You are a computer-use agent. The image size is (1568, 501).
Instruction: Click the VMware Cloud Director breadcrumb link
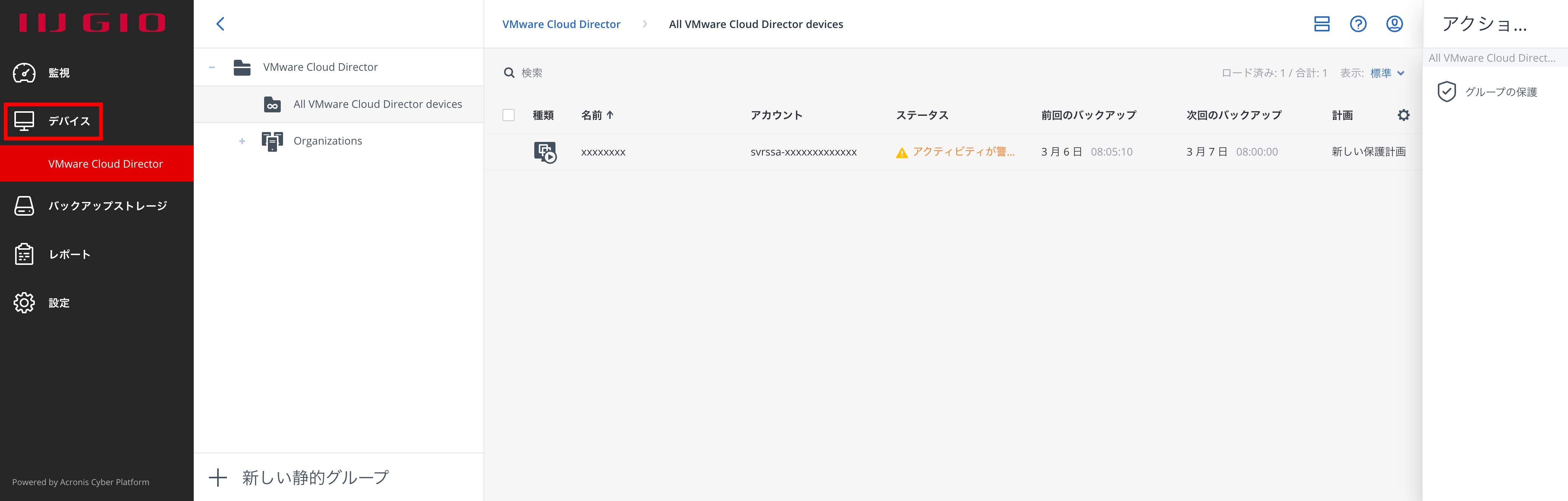click(561, 24)
